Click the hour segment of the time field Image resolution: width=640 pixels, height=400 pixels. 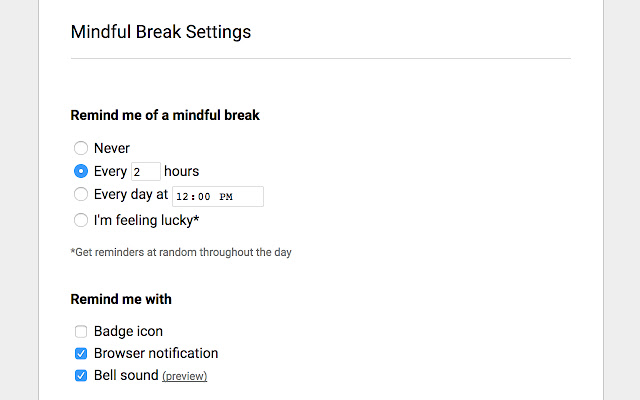[x=184, y=196]
